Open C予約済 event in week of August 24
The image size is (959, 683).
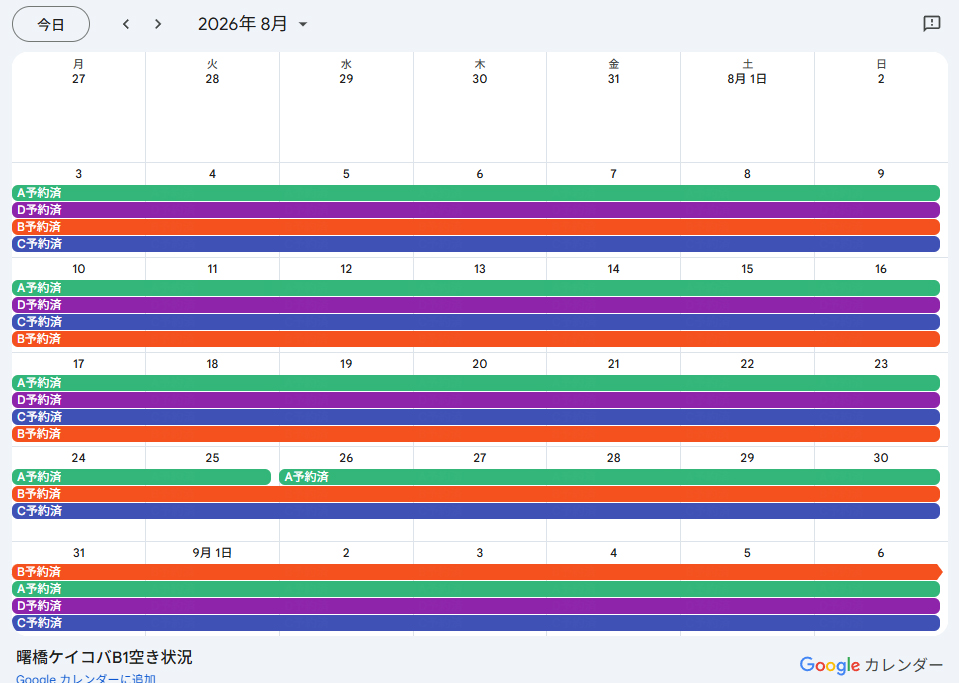point(476,511)
